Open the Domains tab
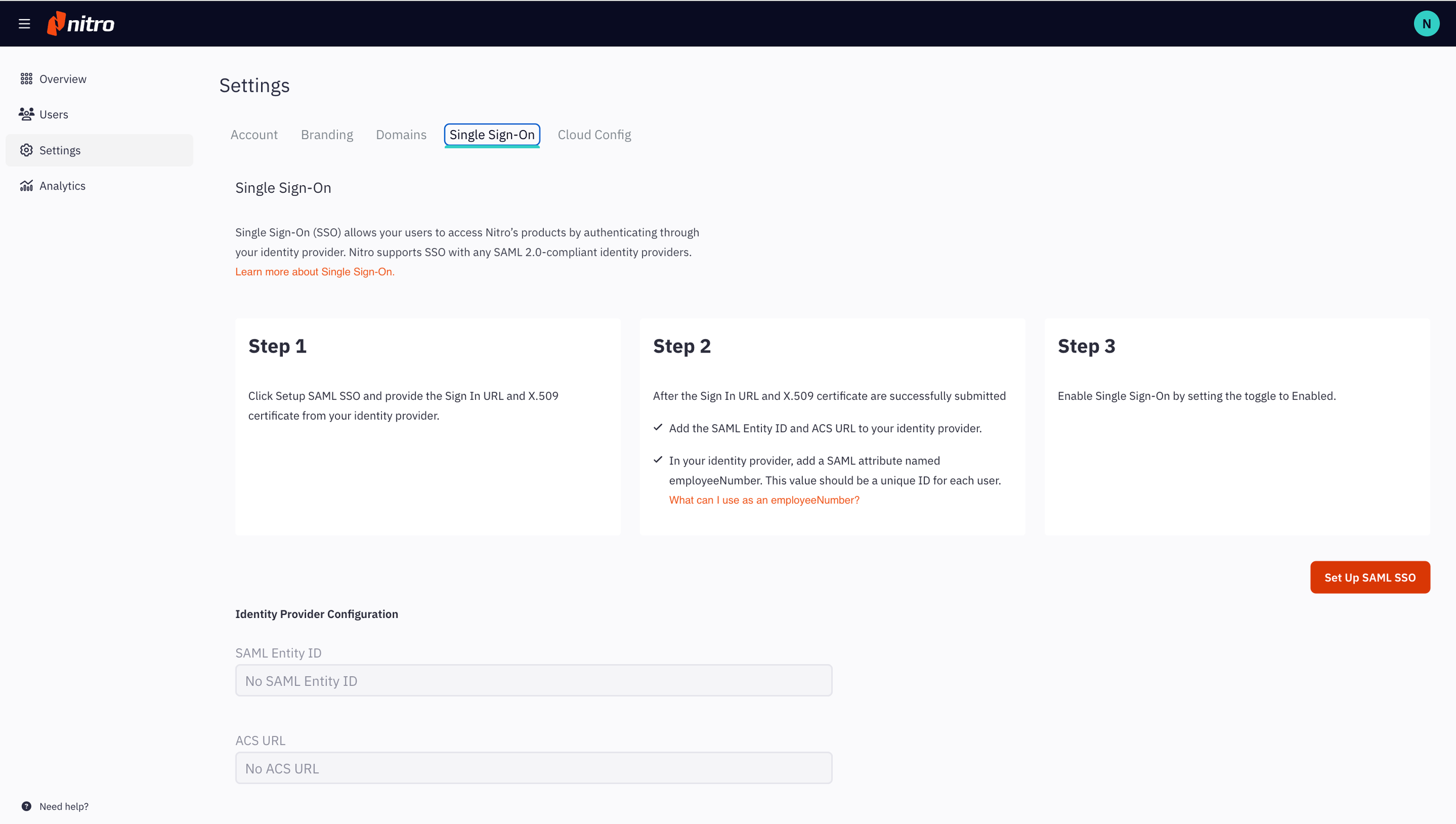 [401, 135]
